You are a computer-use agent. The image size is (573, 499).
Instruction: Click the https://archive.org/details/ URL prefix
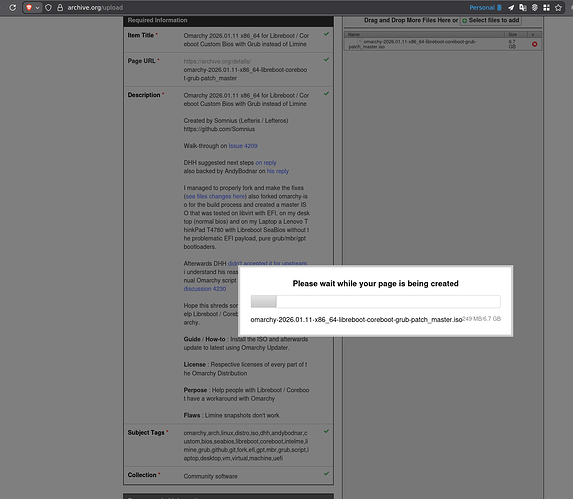pyautogui.click(x=217, y=61)
